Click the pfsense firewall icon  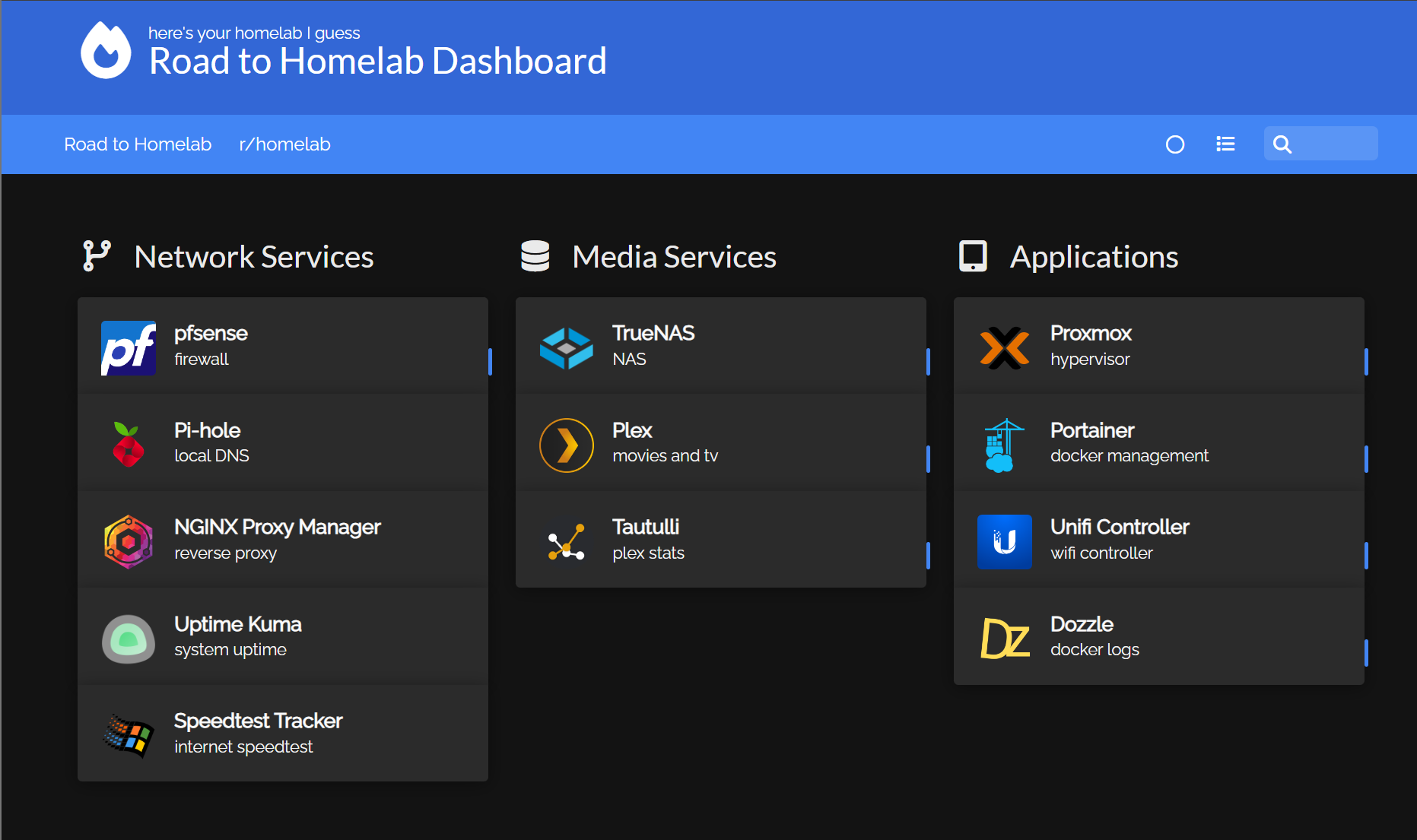(128, 347)
